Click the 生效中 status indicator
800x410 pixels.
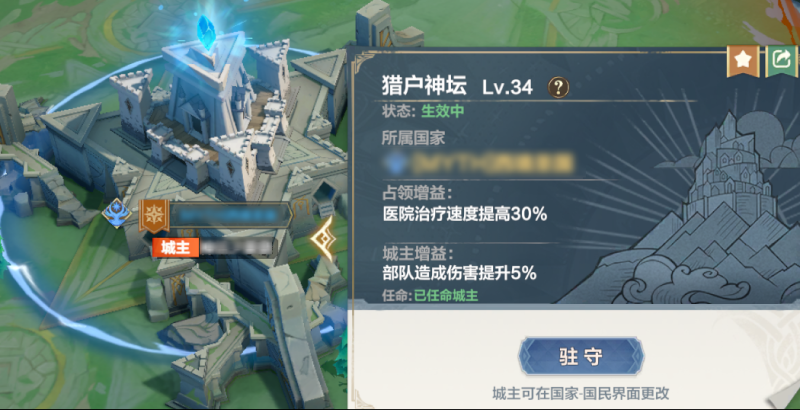(x=443, y=112)
